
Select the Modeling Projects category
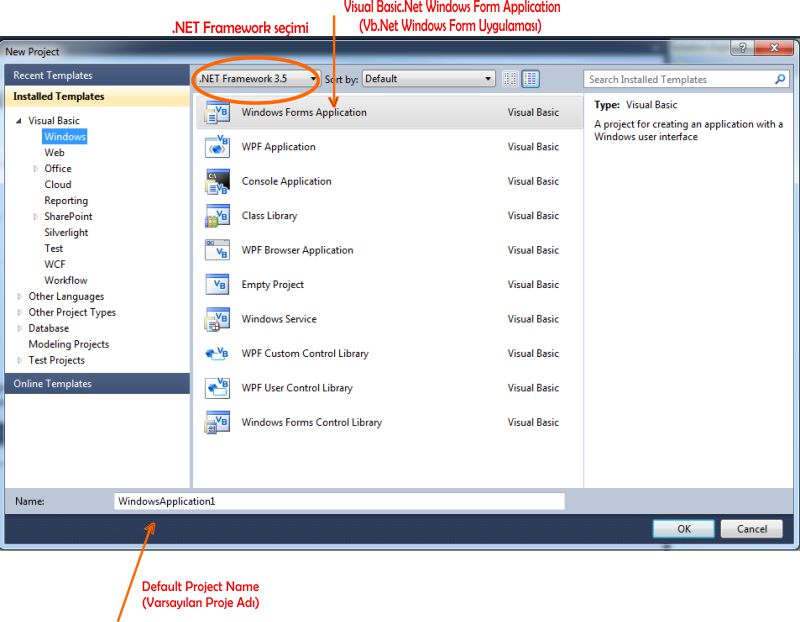coord(68,344)
